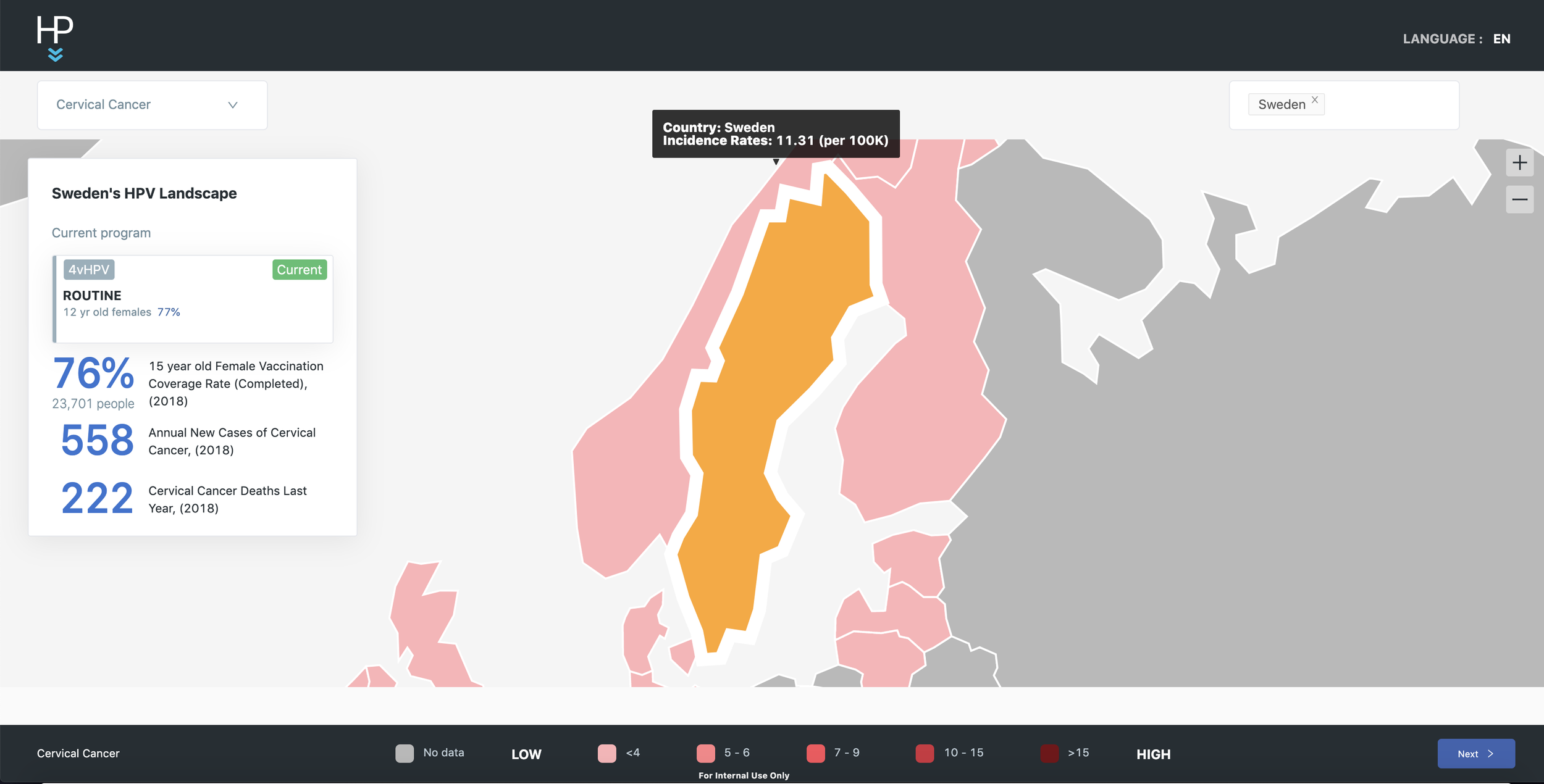Click the green Current program badge
This screenshot has height=784, width=1544.
click(300, 270)
